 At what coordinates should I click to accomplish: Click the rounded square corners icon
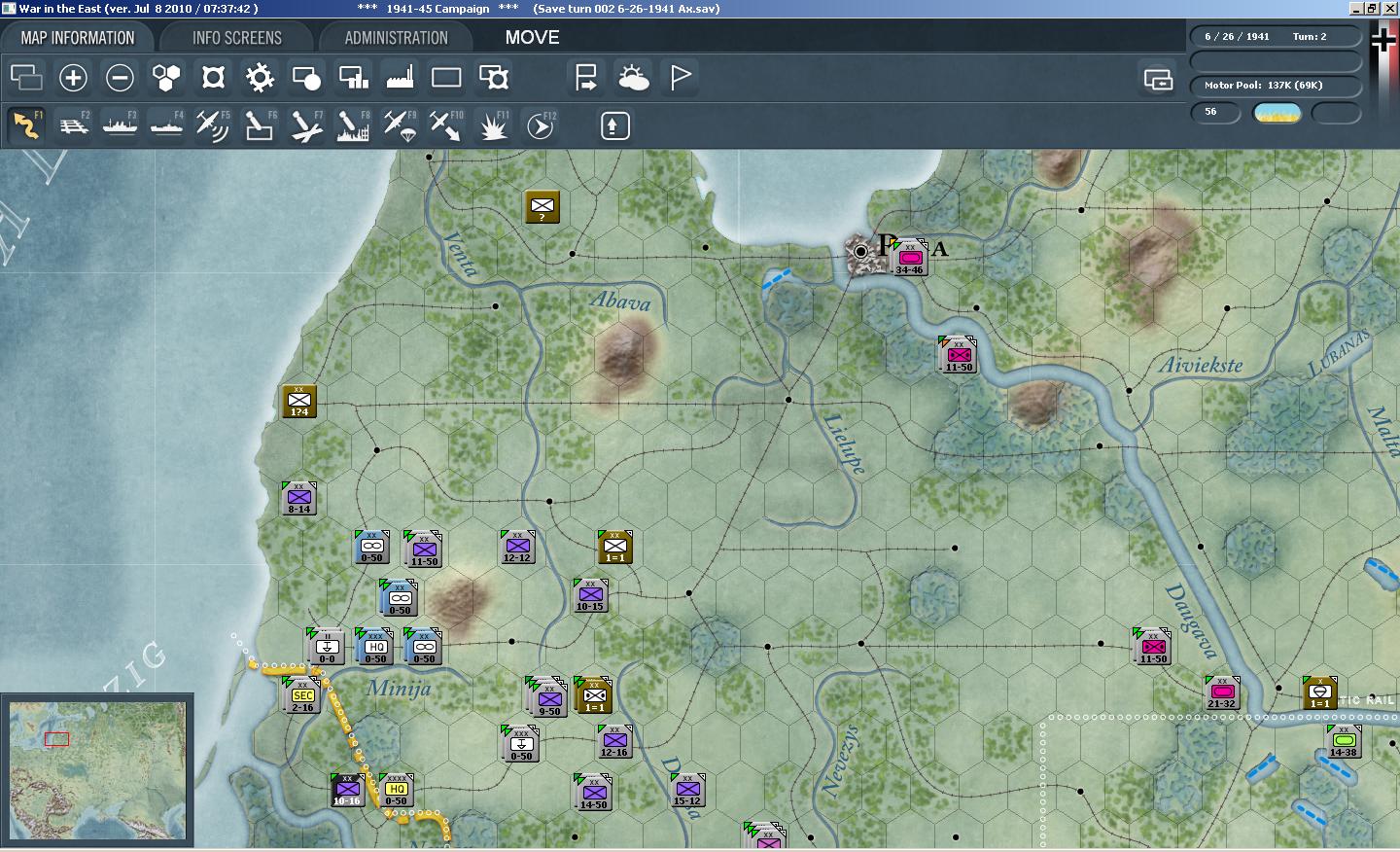coord(213,77)
